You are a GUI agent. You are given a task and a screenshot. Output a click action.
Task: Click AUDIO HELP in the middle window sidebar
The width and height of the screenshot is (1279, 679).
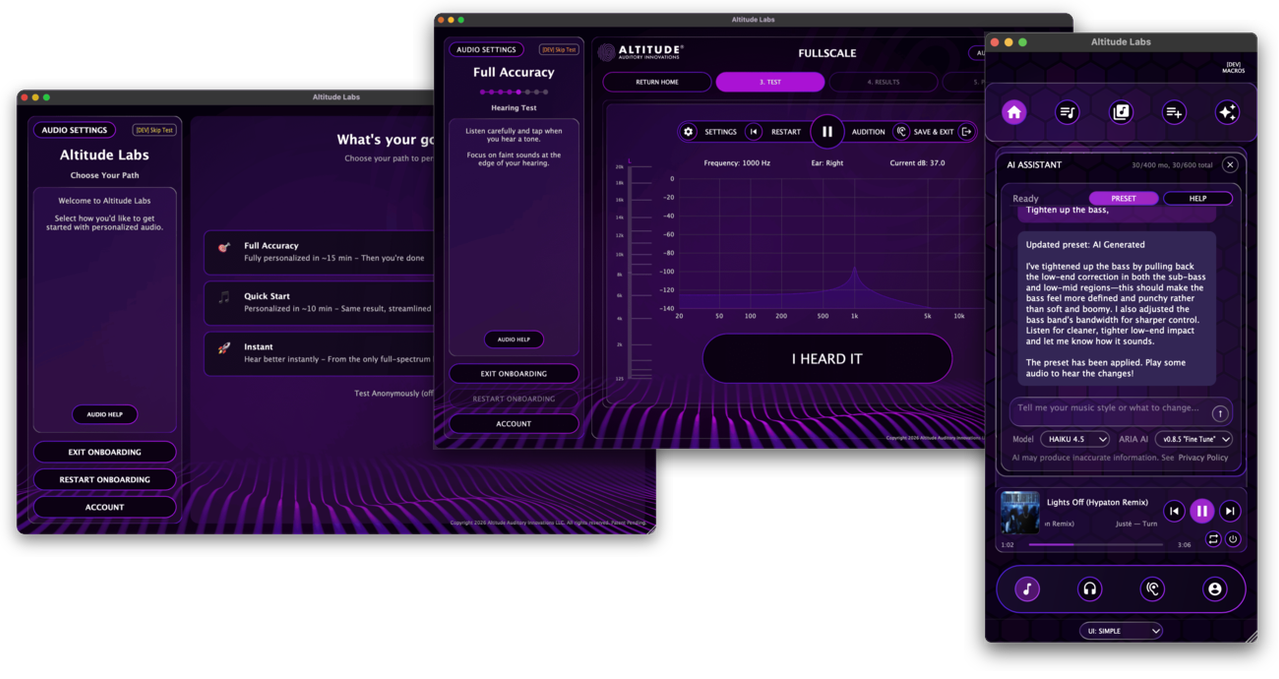coord(514,339)
